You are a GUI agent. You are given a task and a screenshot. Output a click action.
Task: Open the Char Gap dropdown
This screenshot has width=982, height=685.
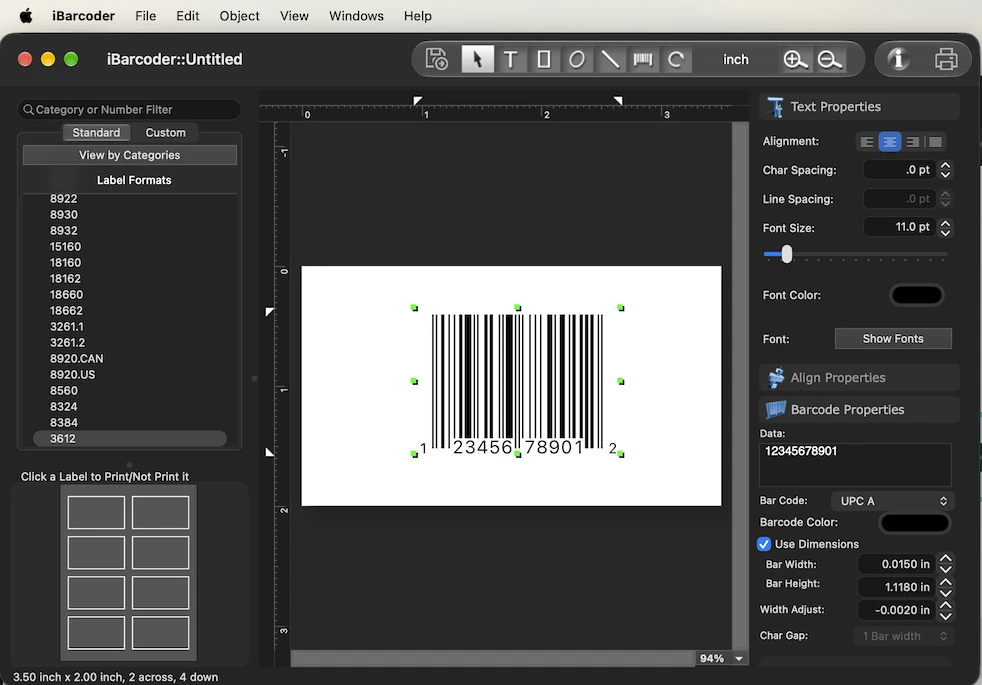click(902, 636)
